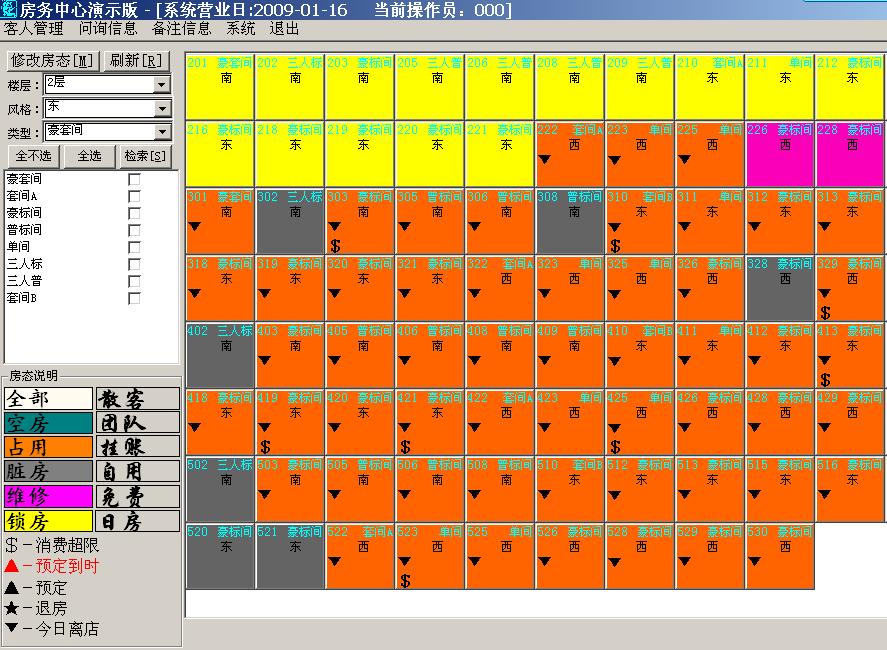
Task: Select gray dirty room 520 tile
Action: click(220, 557)
